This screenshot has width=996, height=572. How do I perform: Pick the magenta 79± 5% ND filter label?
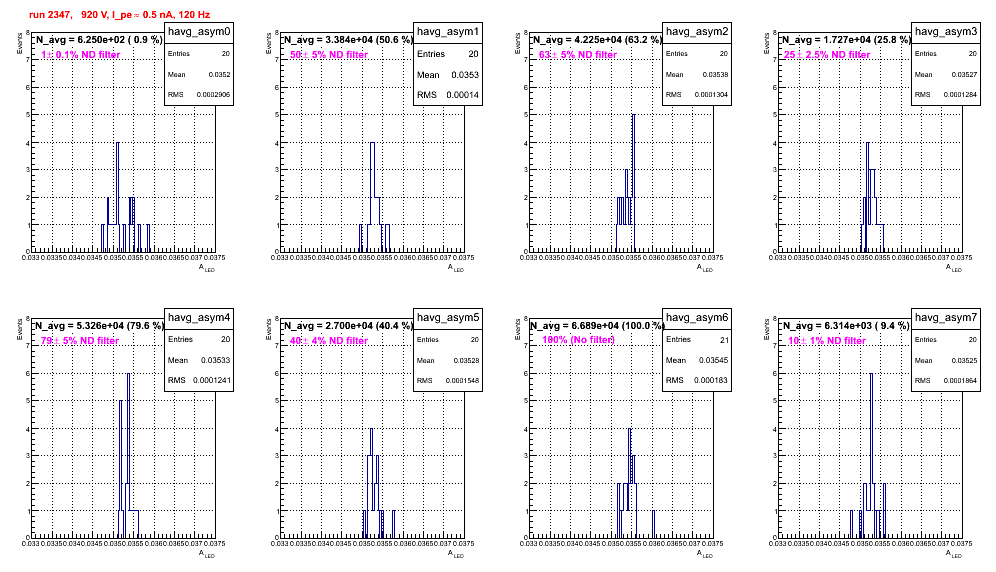pyautogui.click(x=80, y=341)
